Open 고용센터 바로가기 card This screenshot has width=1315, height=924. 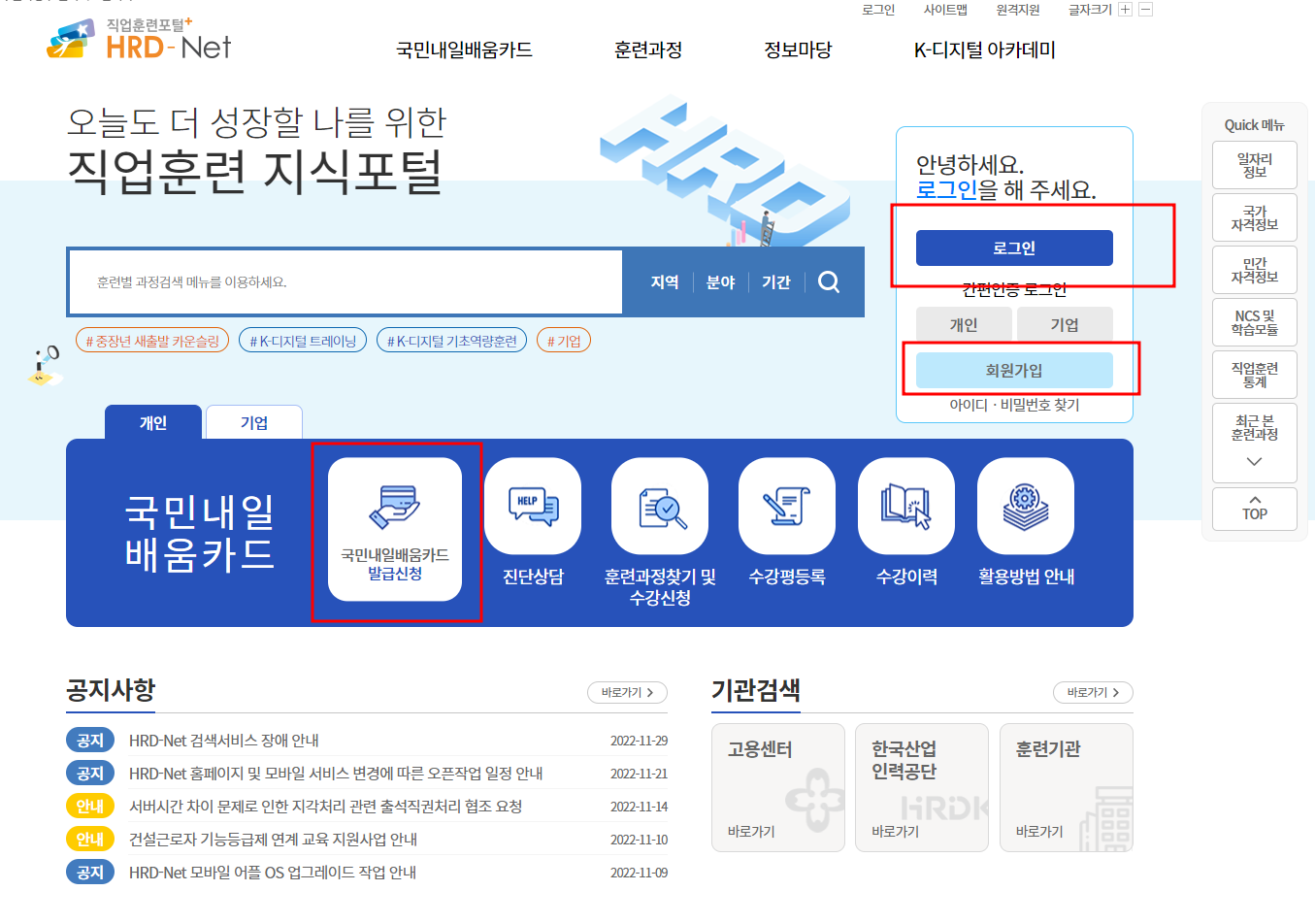coord(778,787)
